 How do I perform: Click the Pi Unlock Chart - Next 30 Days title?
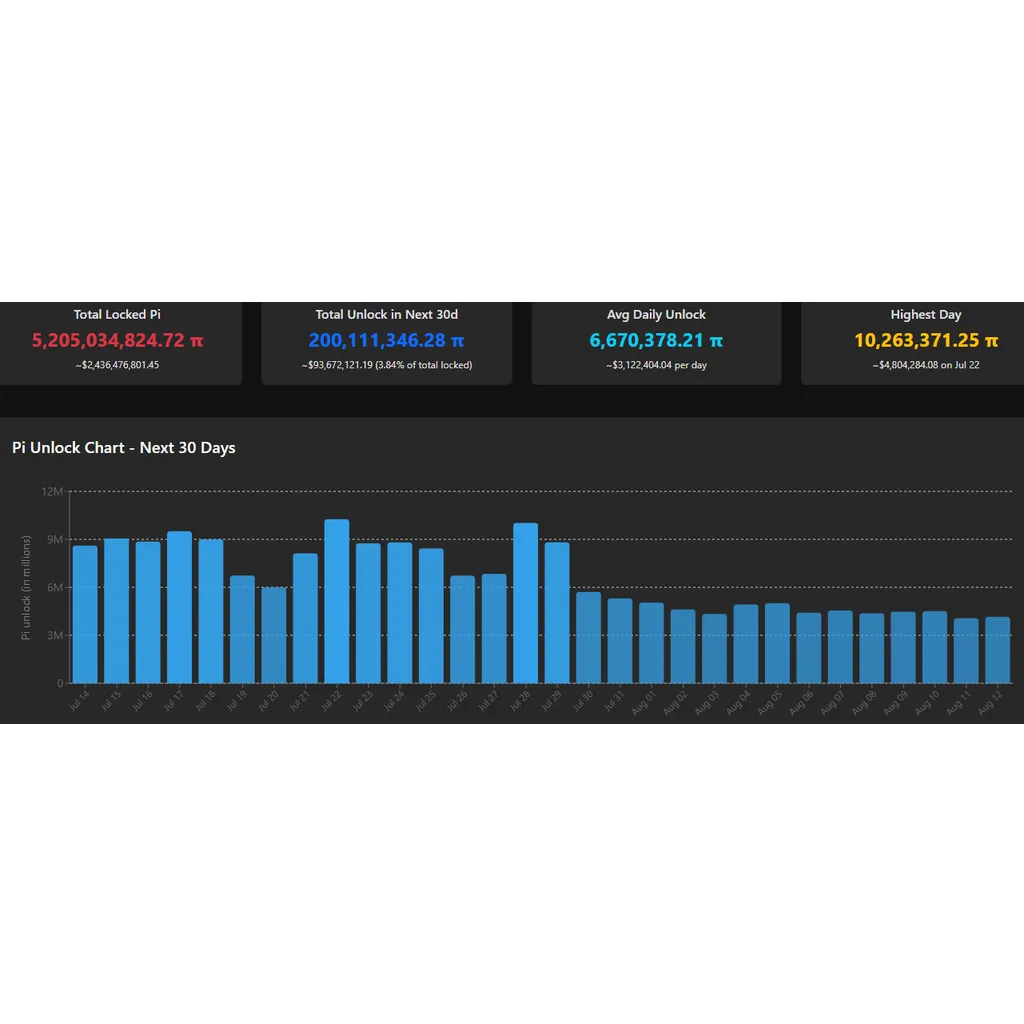click(123, 448)
